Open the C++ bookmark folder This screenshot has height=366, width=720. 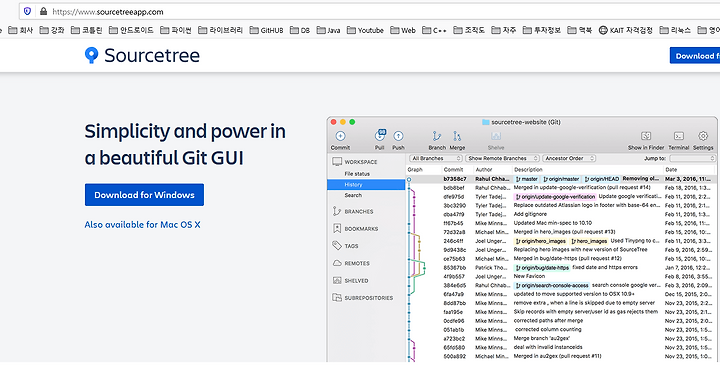click(x=434, y=30)
